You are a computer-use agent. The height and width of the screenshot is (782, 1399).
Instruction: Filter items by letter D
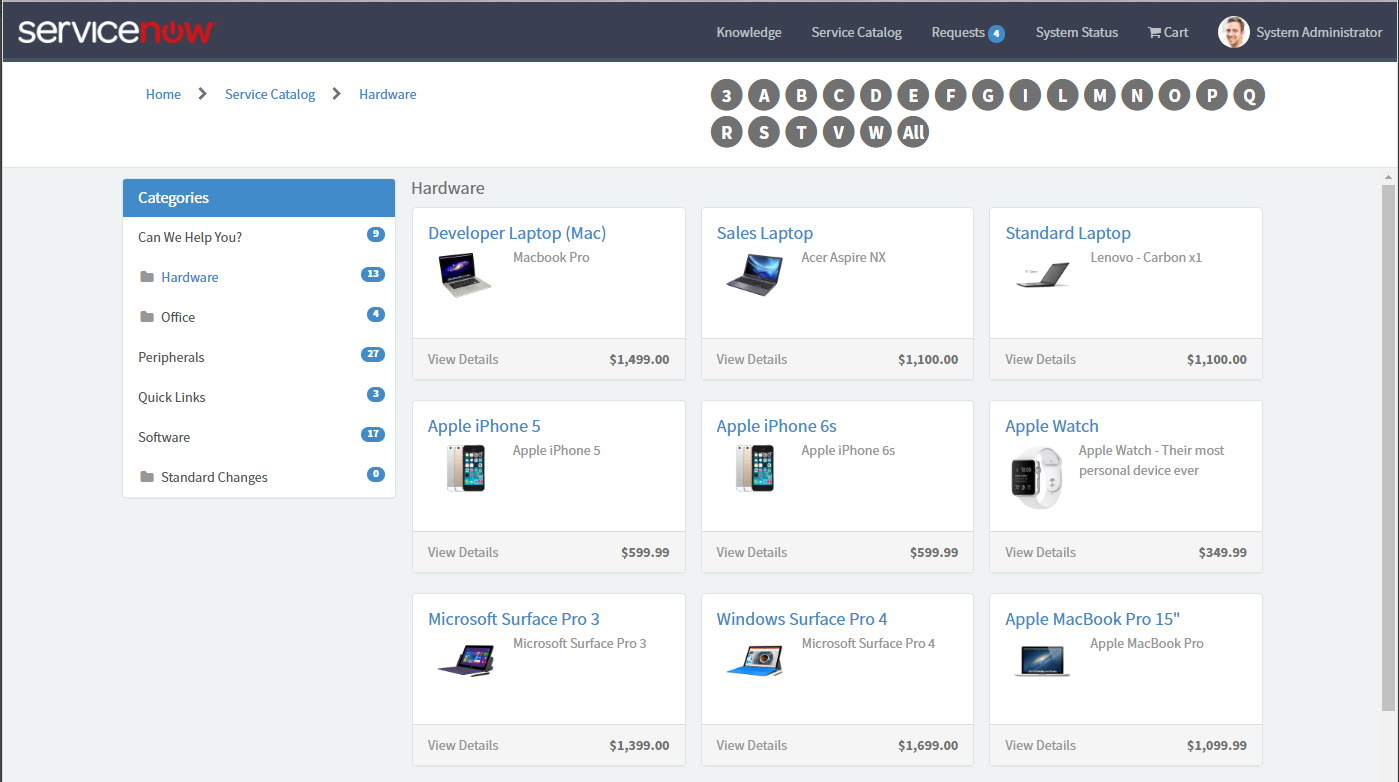click(875, 95)
